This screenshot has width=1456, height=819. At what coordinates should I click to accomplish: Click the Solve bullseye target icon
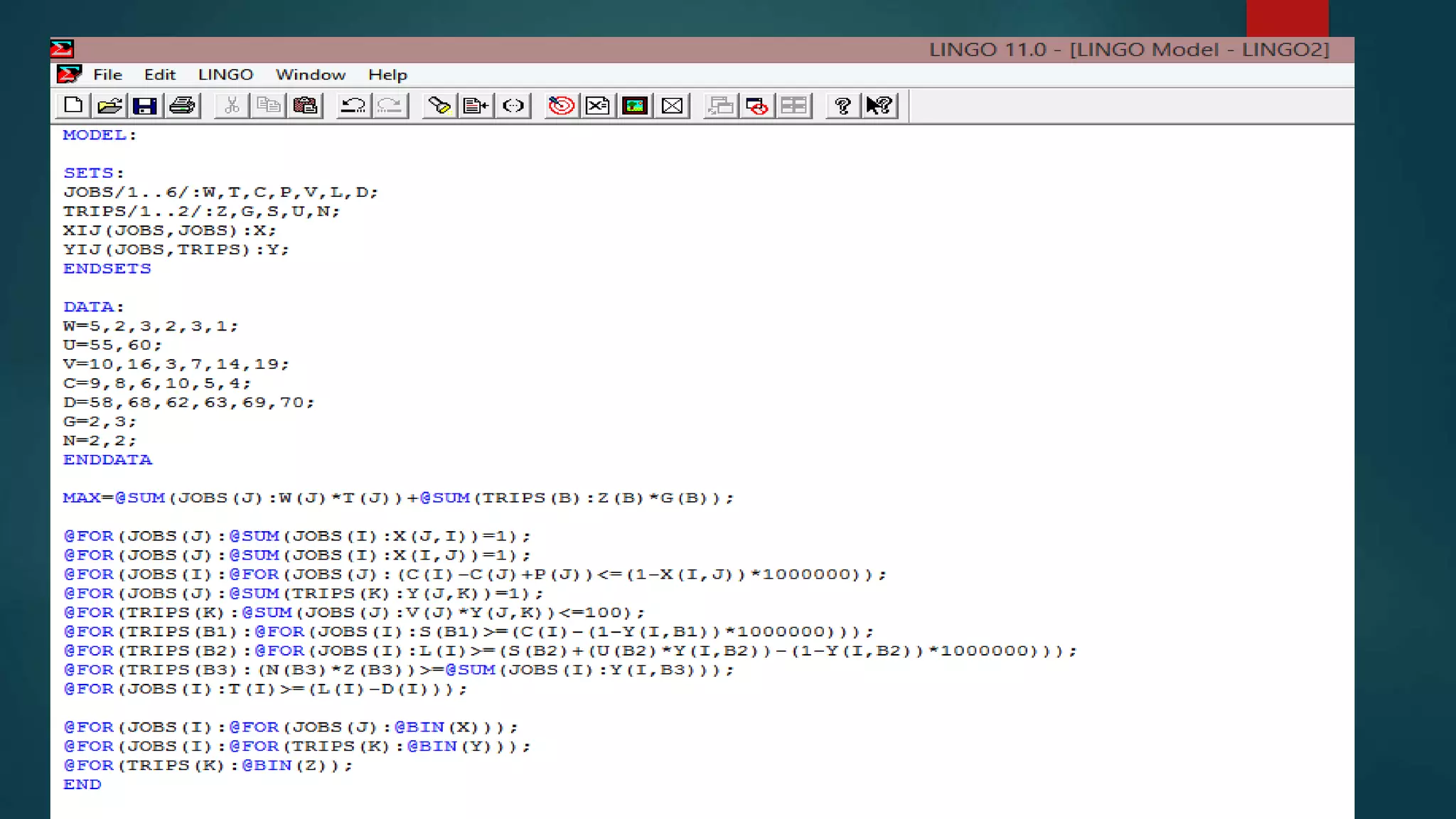tap(561, 106)
